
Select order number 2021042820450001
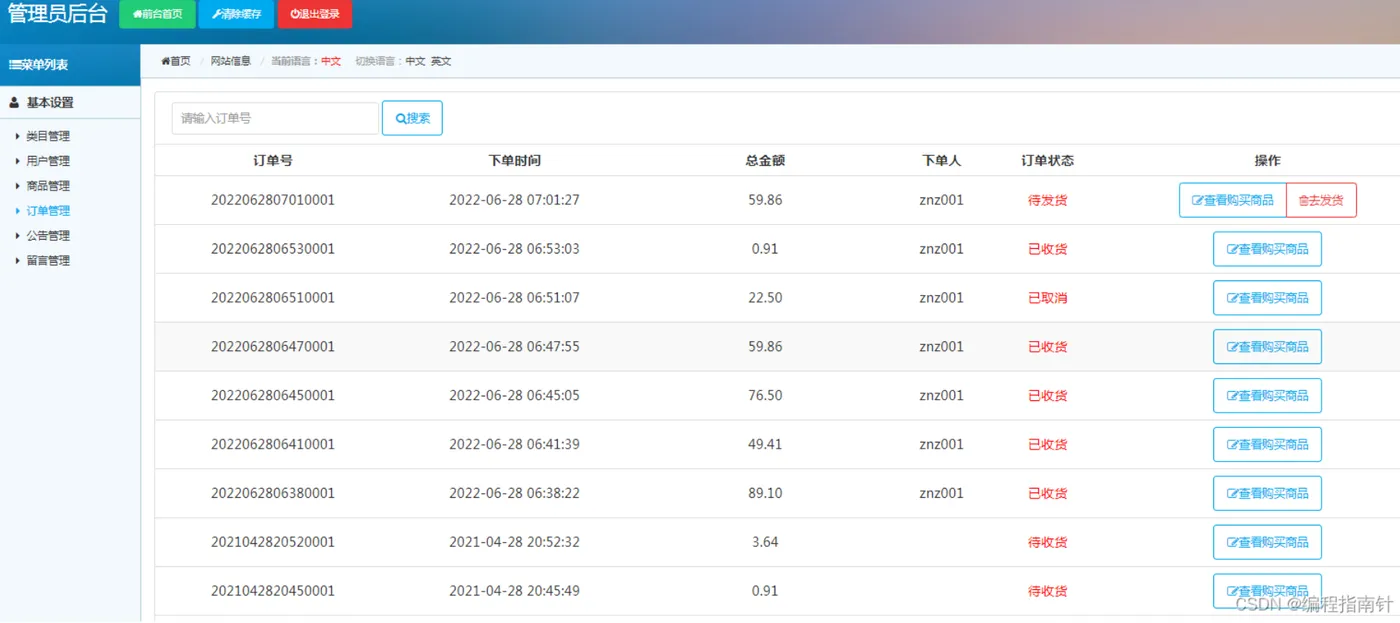click(x=273, y=591)
